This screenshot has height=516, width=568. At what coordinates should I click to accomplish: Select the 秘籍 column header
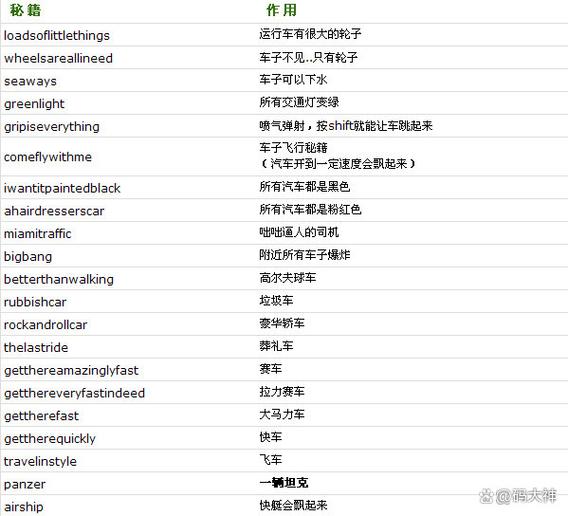point(25,10)
